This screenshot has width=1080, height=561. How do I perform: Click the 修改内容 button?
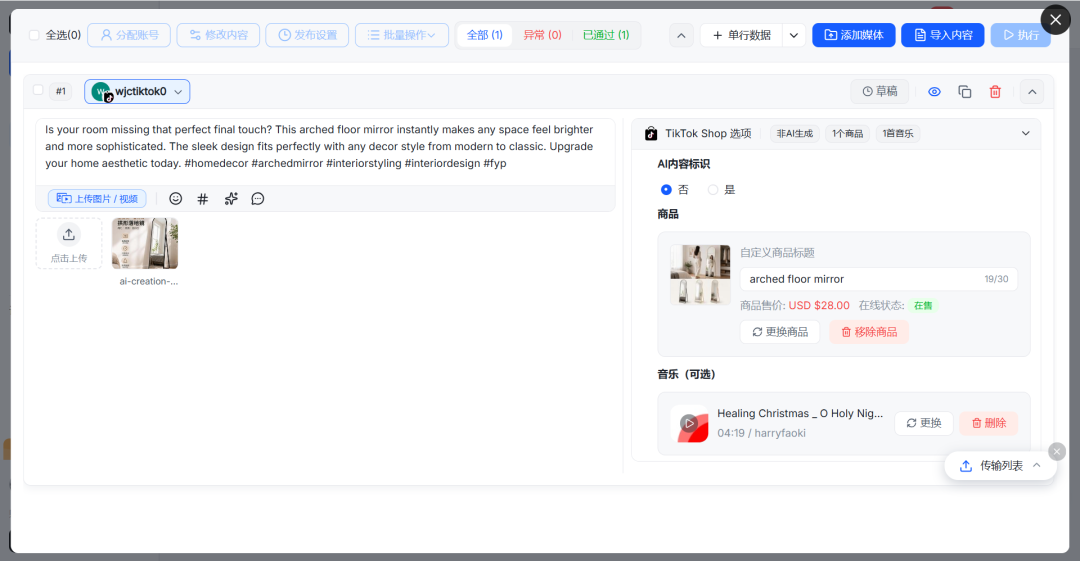click(218, 35)
